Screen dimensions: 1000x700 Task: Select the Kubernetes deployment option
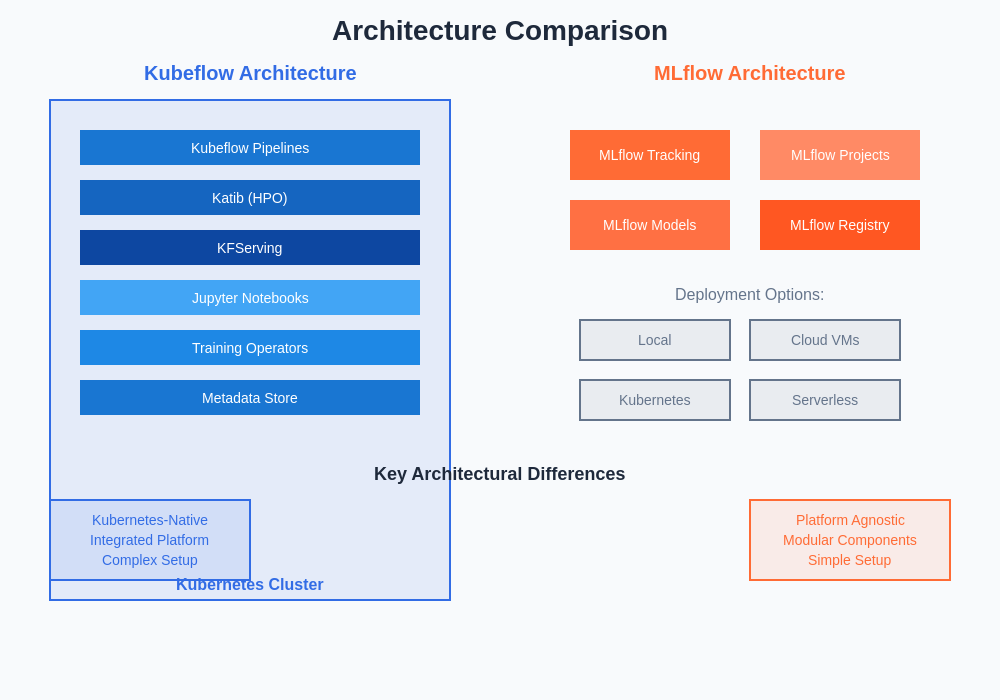click(x=655, y=400)
